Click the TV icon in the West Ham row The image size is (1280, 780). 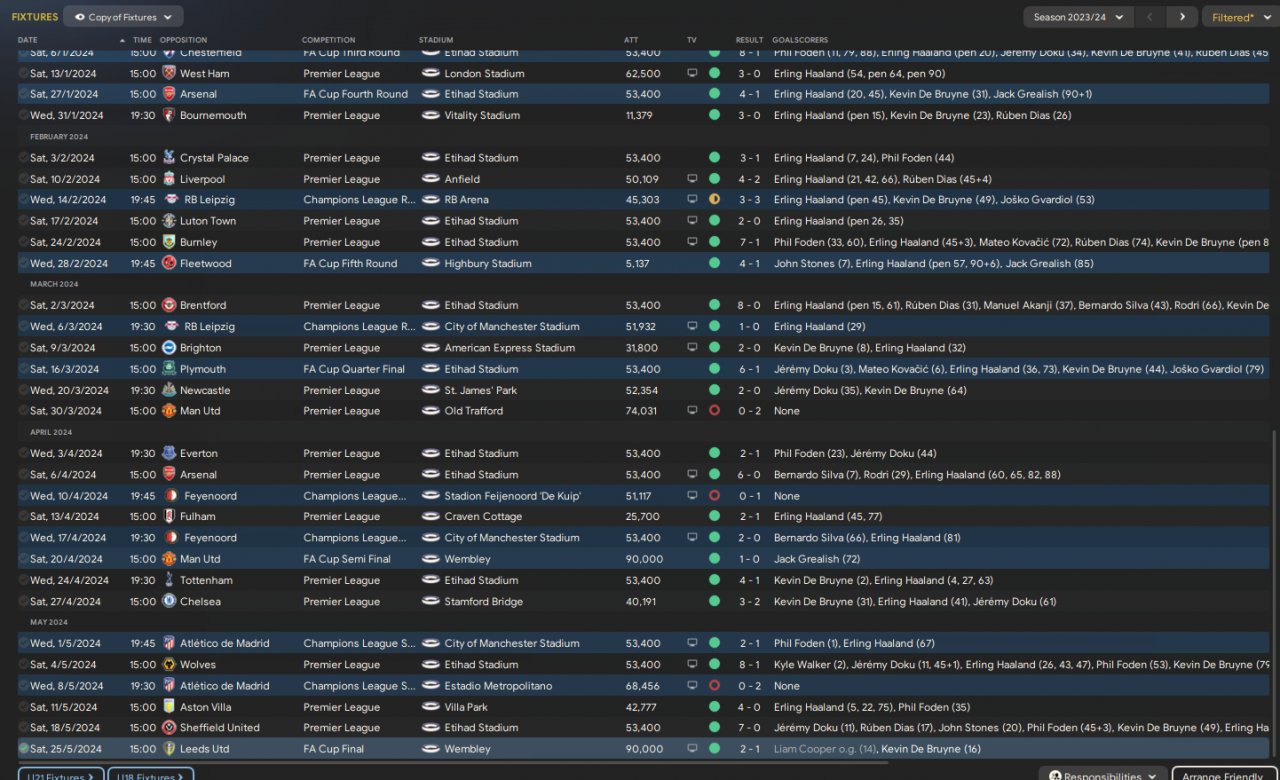(692, 73)
